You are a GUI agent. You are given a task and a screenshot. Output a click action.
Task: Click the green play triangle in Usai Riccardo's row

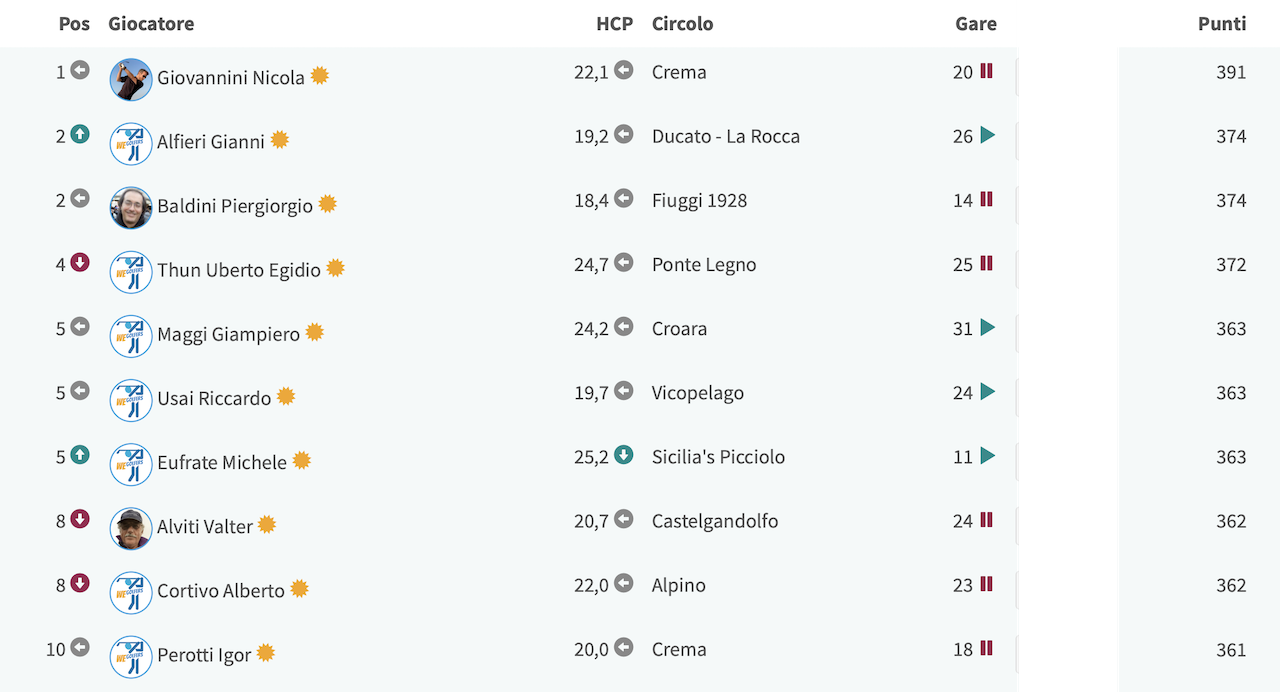tap(988, 391)
